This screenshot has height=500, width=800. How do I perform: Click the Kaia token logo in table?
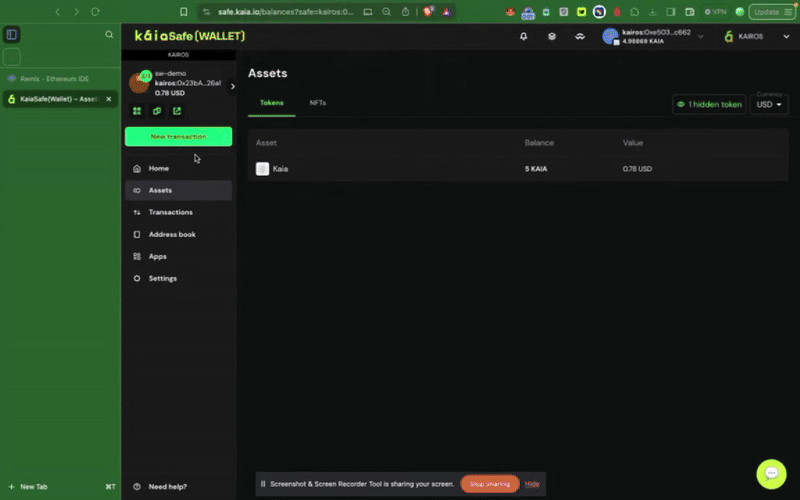point(262,169)
